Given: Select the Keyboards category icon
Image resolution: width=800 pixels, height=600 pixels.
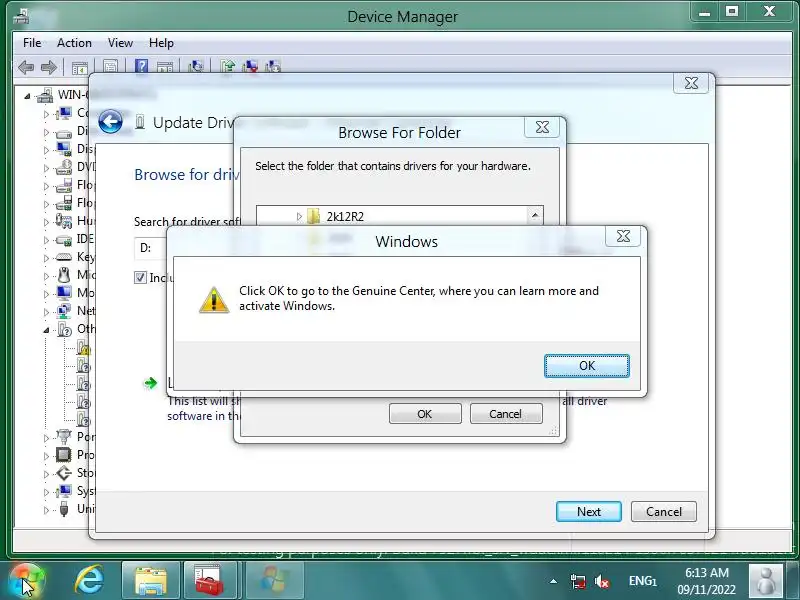Looking at the screenshot, I should click(x=64, y=257).
